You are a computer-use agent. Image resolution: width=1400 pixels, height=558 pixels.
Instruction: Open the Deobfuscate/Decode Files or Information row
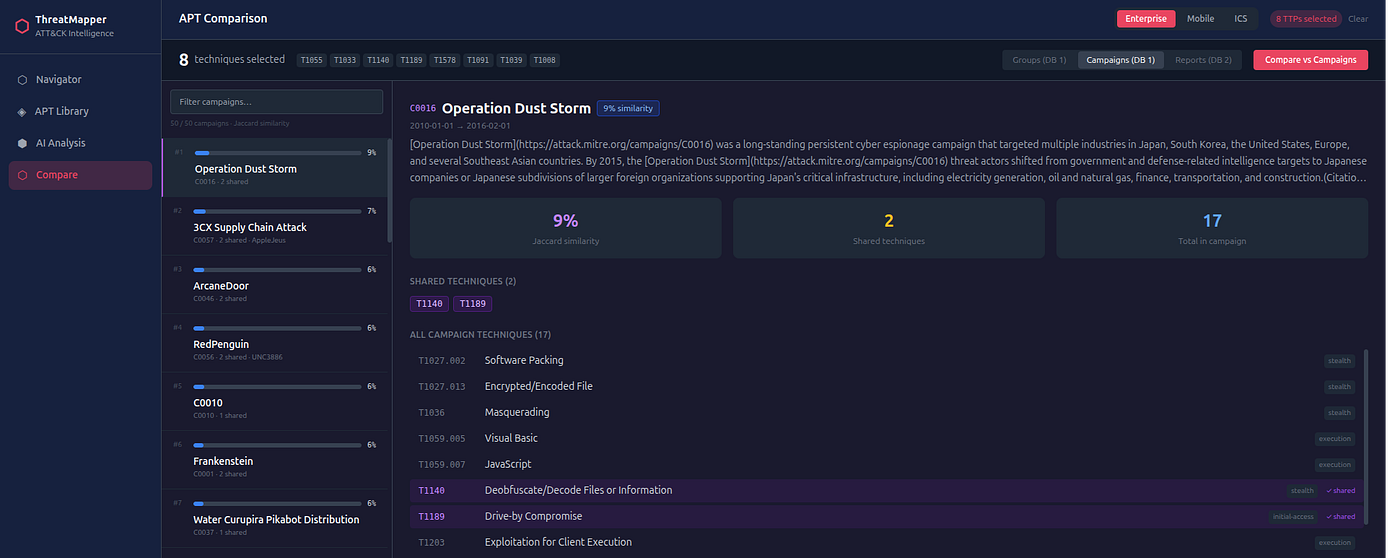tap(884, 490)
